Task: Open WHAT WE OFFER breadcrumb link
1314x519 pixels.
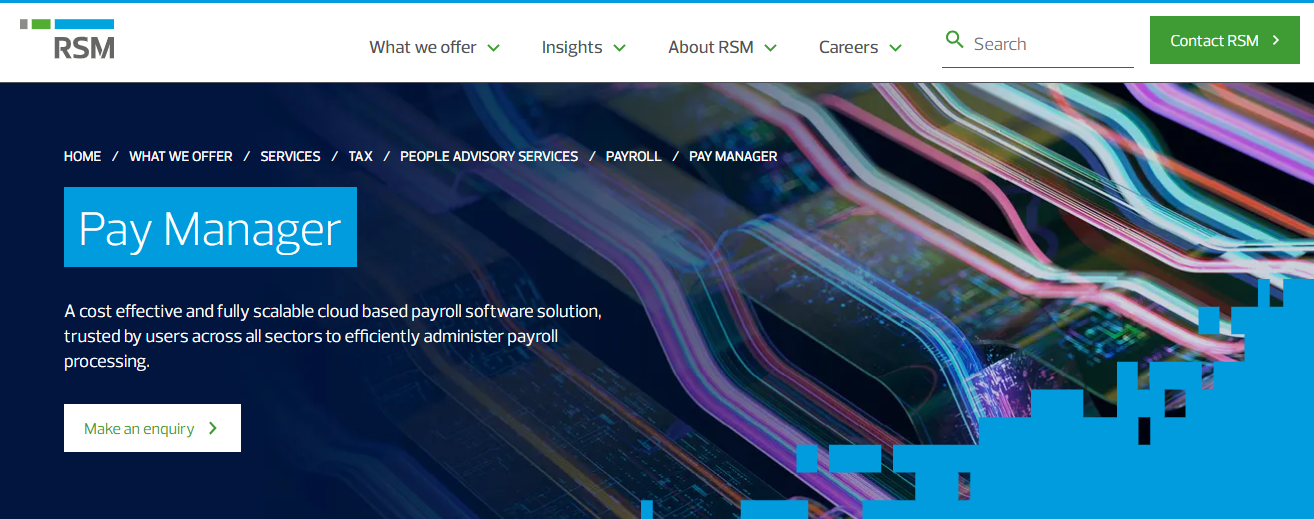Action: pos(181,156)
